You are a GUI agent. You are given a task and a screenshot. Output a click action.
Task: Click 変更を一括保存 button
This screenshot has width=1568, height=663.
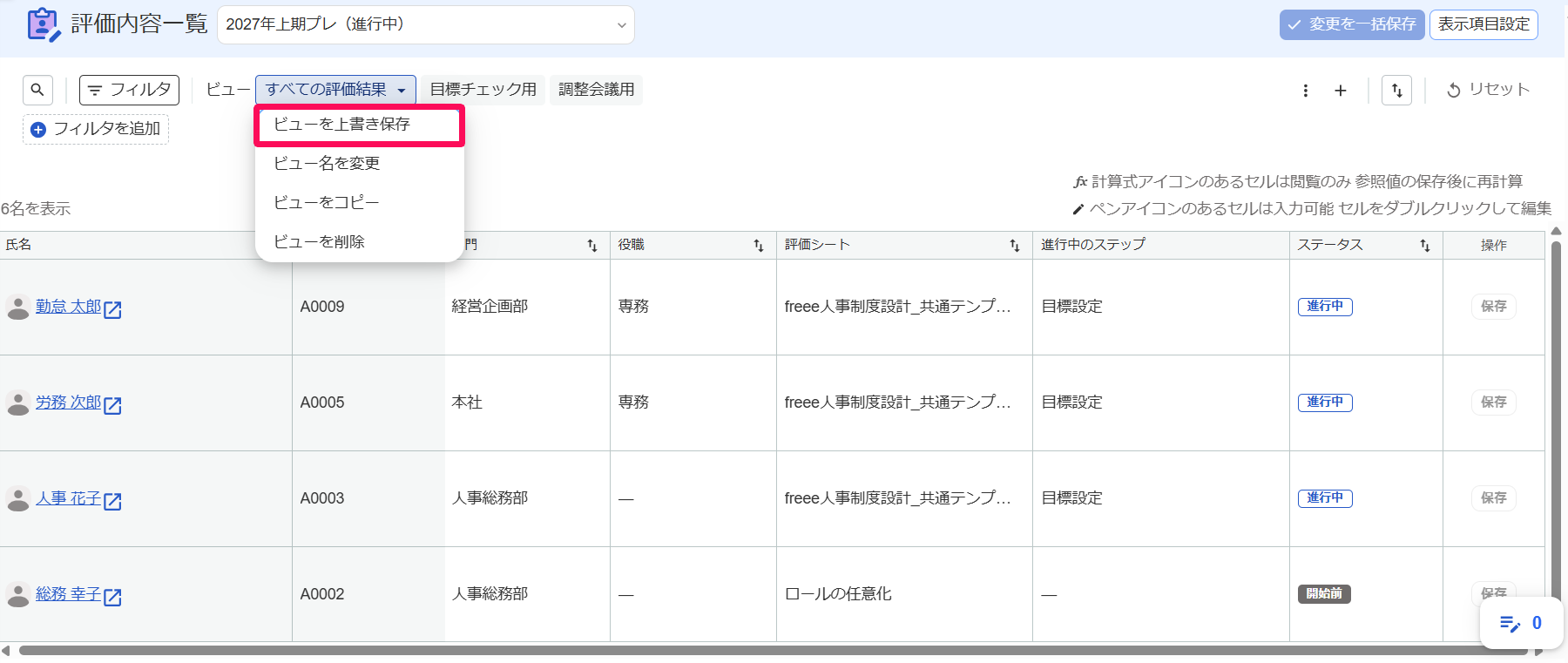tap(1352, 24)
